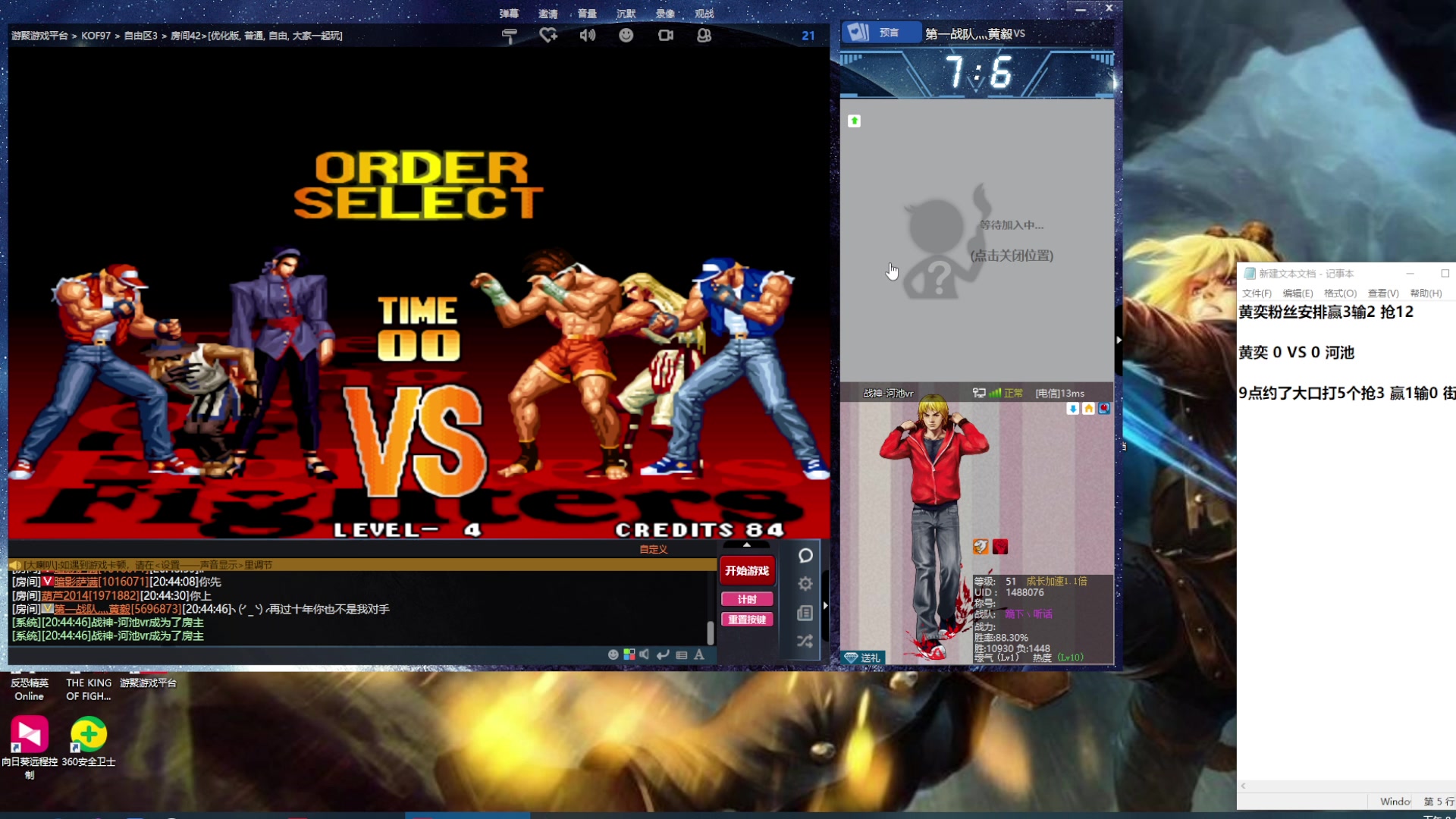Click the orange home icon on player card
Image resolution: width=1456 pixels, height=819 pixels.
coord(1089,409)
